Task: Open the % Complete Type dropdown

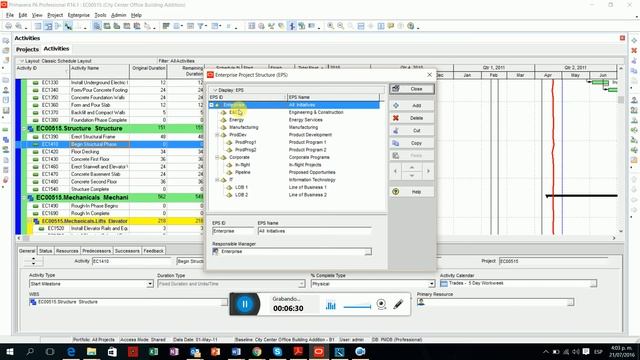Action: [x=431, y=284]
